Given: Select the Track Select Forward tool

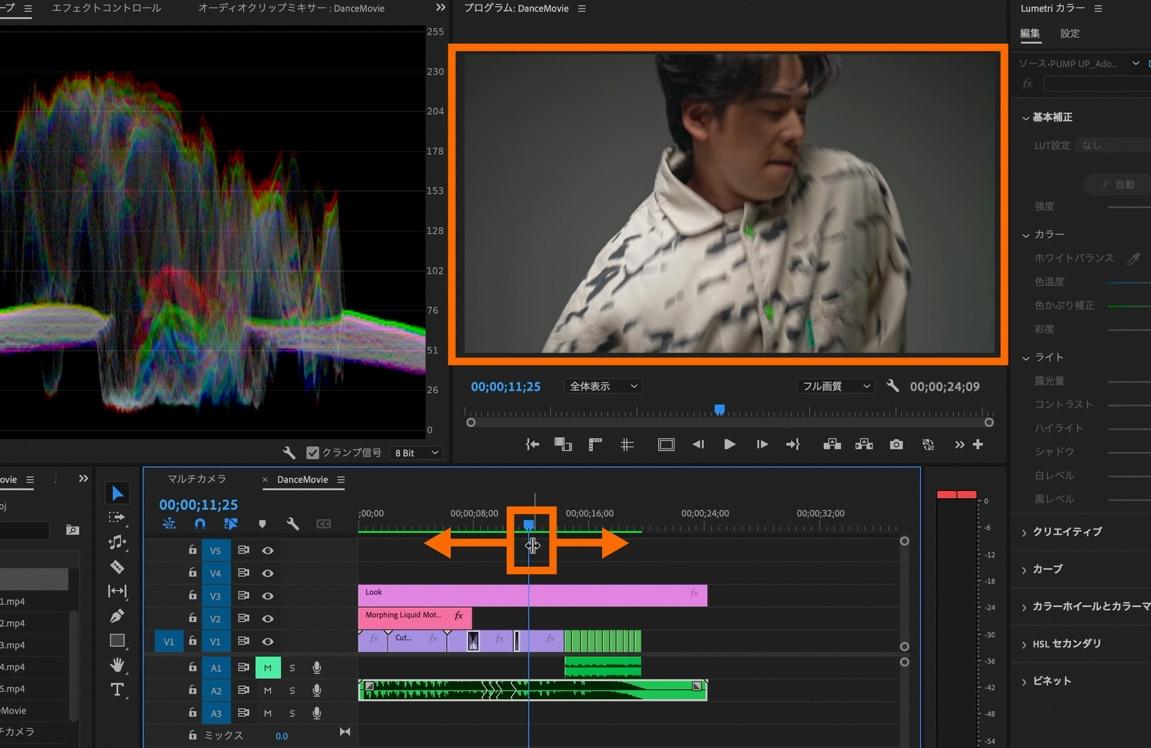Looking at the screenshot, I should (117, 518).
